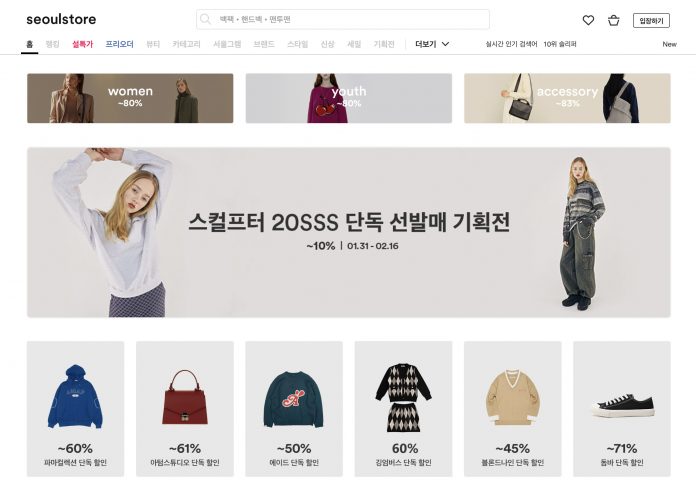Open the wishlist heart icon
696x495 pixels.
click(588, 20)
